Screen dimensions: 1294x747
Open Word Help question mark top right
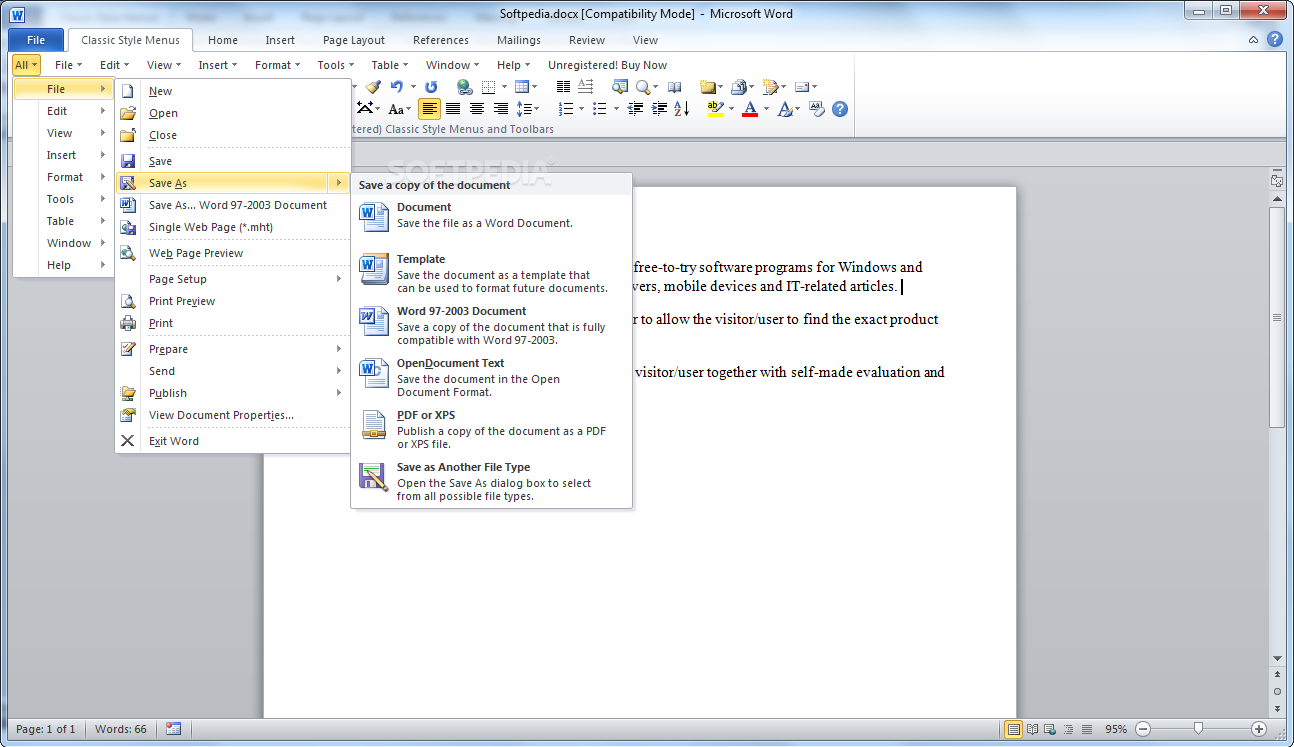click(1275, 39)
